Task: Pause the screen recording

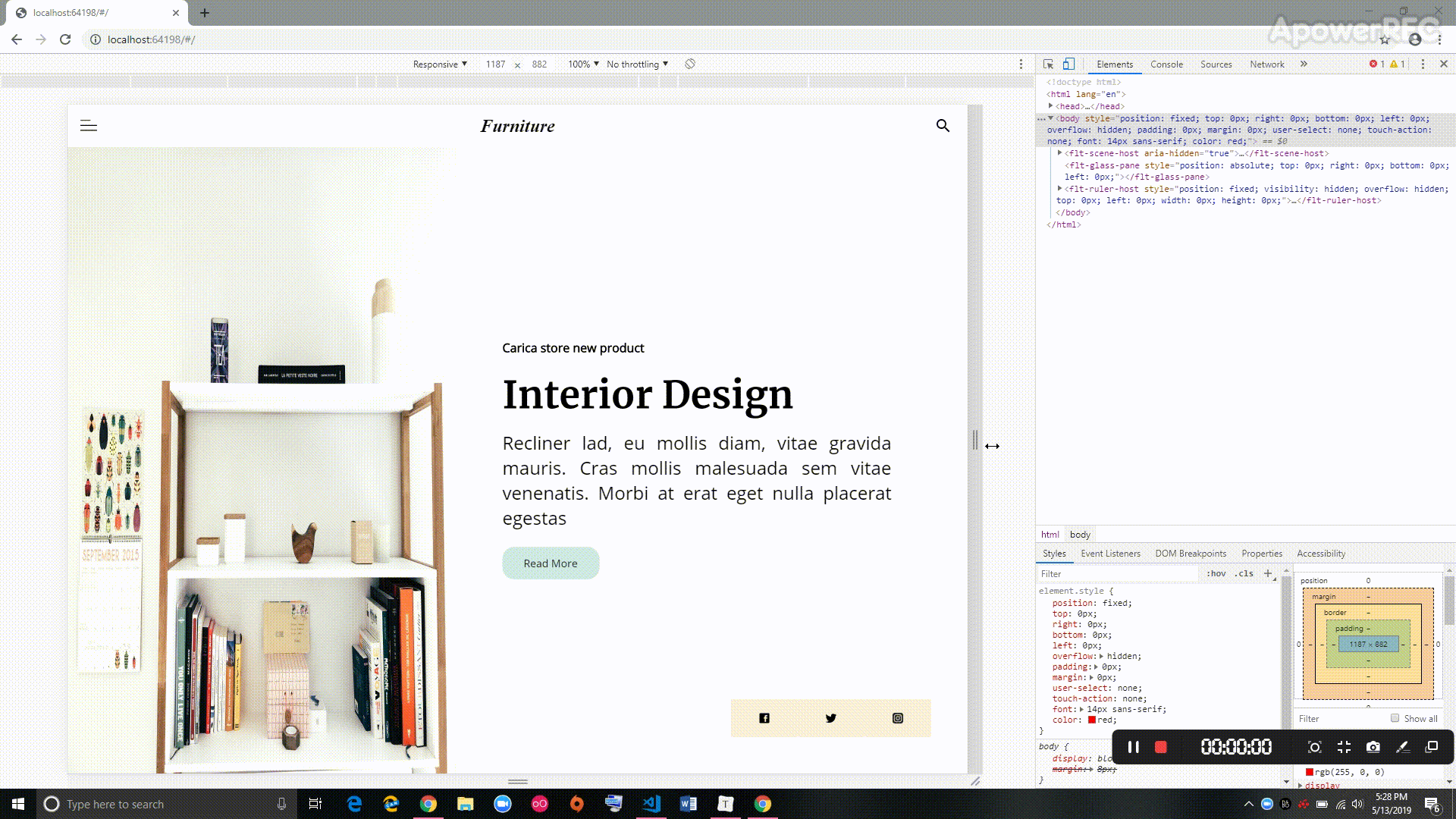Action: tap(1134, 747)
